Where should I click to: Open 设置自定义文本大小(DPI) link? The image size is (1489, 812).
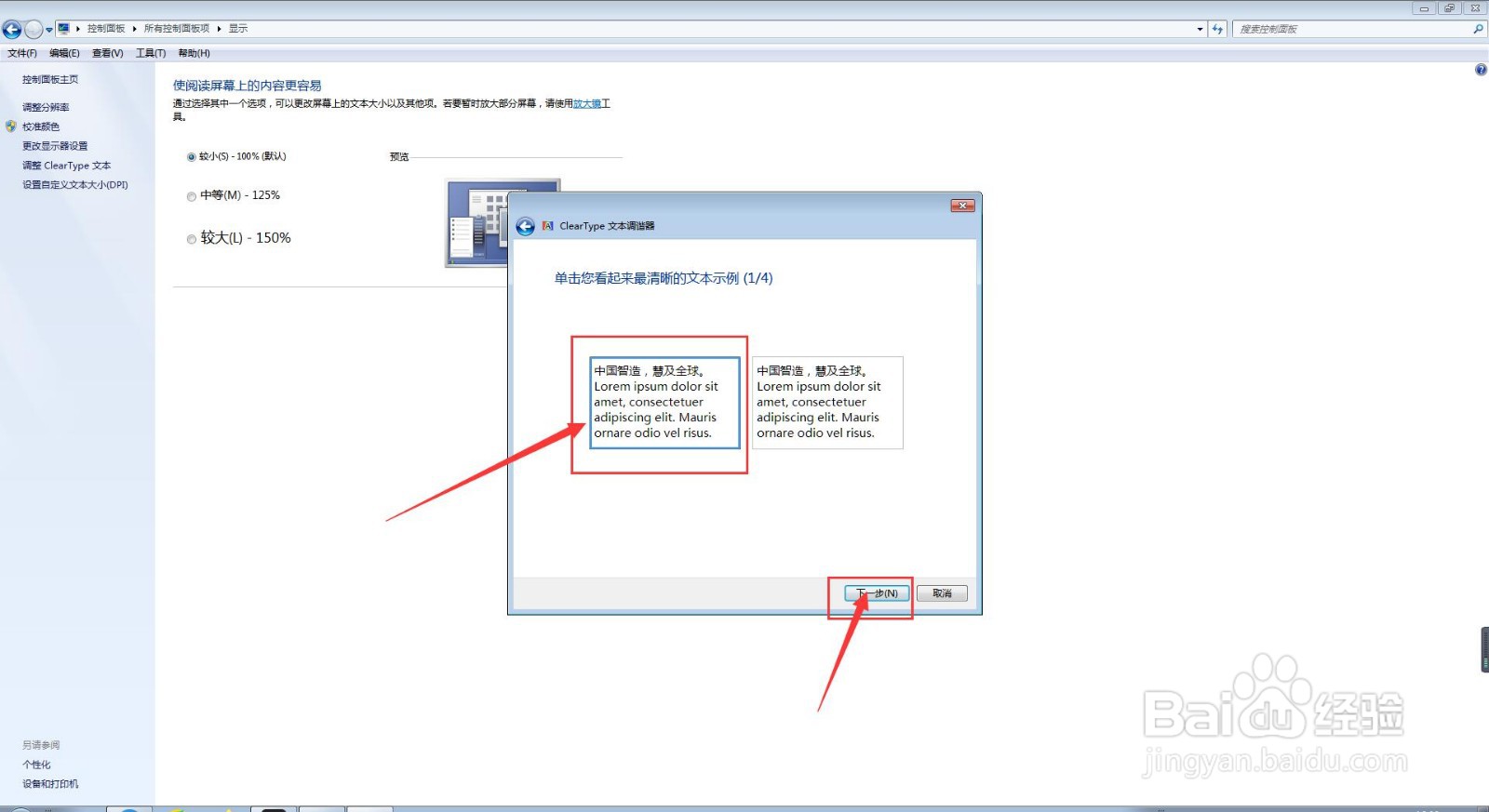pyautogui.click(x=75, y=185)
